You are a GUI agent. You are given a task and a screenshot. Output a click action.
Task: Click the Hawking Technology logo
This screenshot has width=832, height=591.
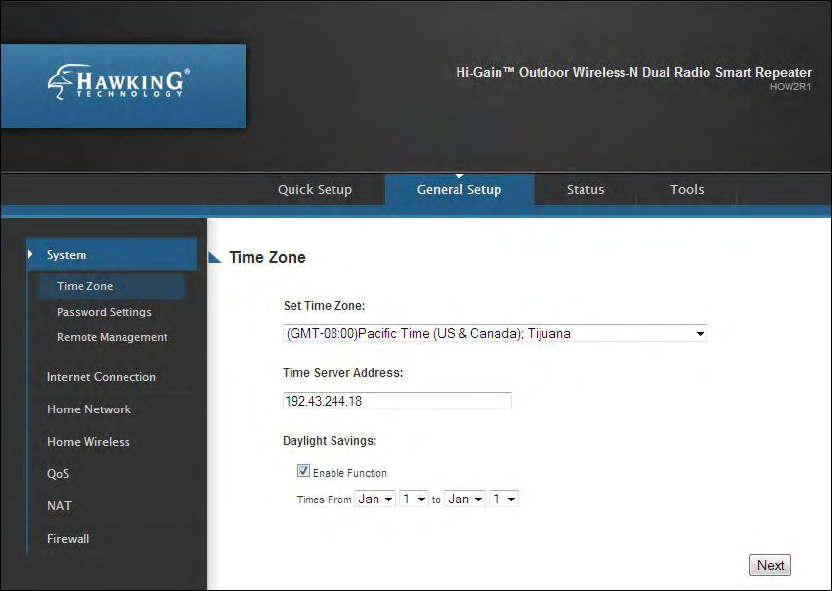pos(118,82)
